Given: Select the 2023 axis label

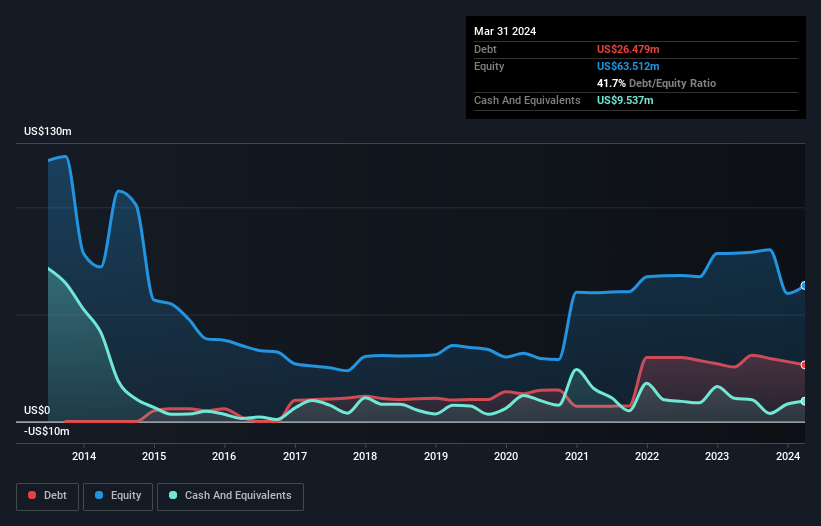Looking at the screenshot, I should click(717, 456).
